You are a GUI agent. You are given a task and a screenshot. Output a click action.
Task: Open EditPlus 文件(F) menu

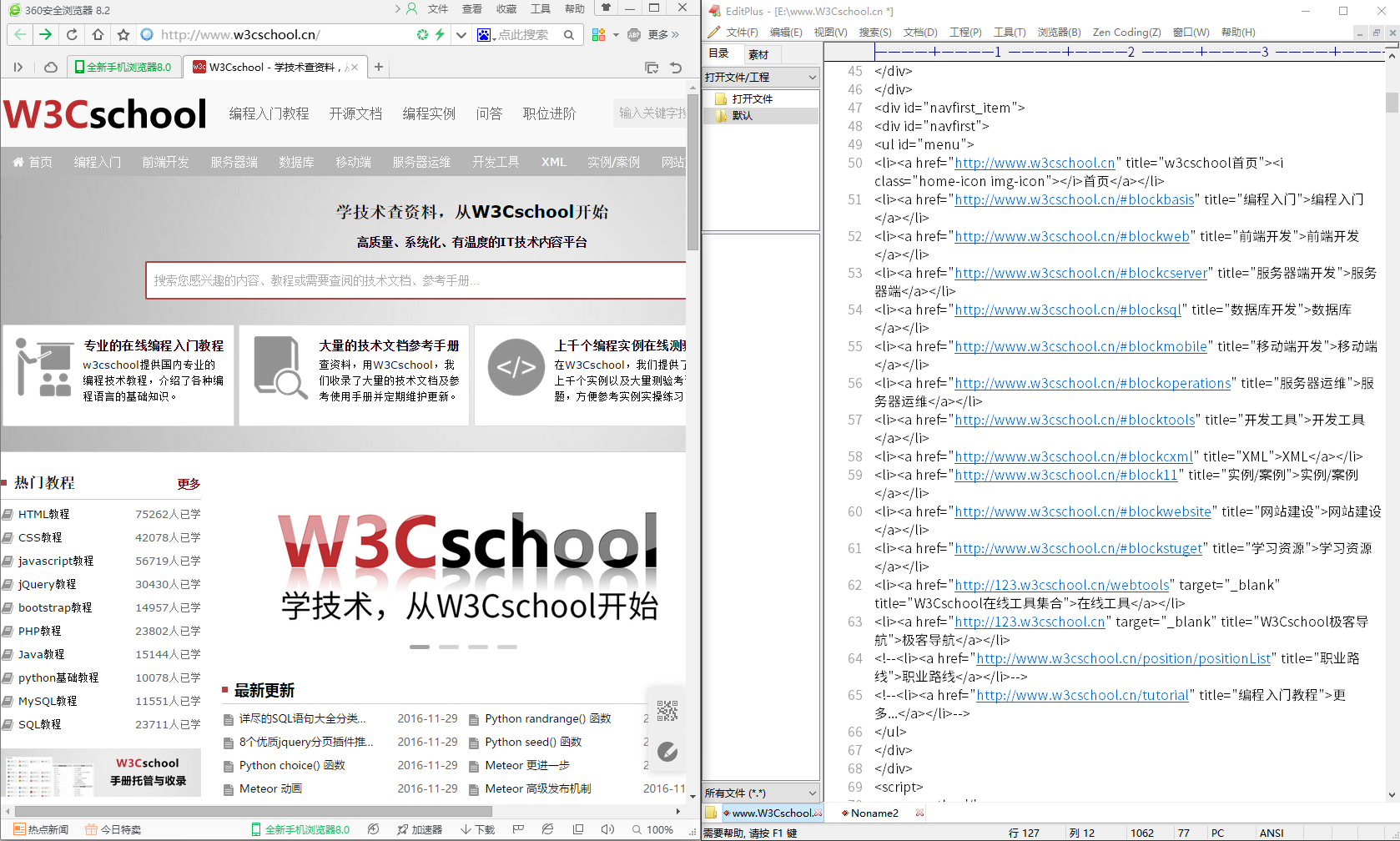pos(742,32)
